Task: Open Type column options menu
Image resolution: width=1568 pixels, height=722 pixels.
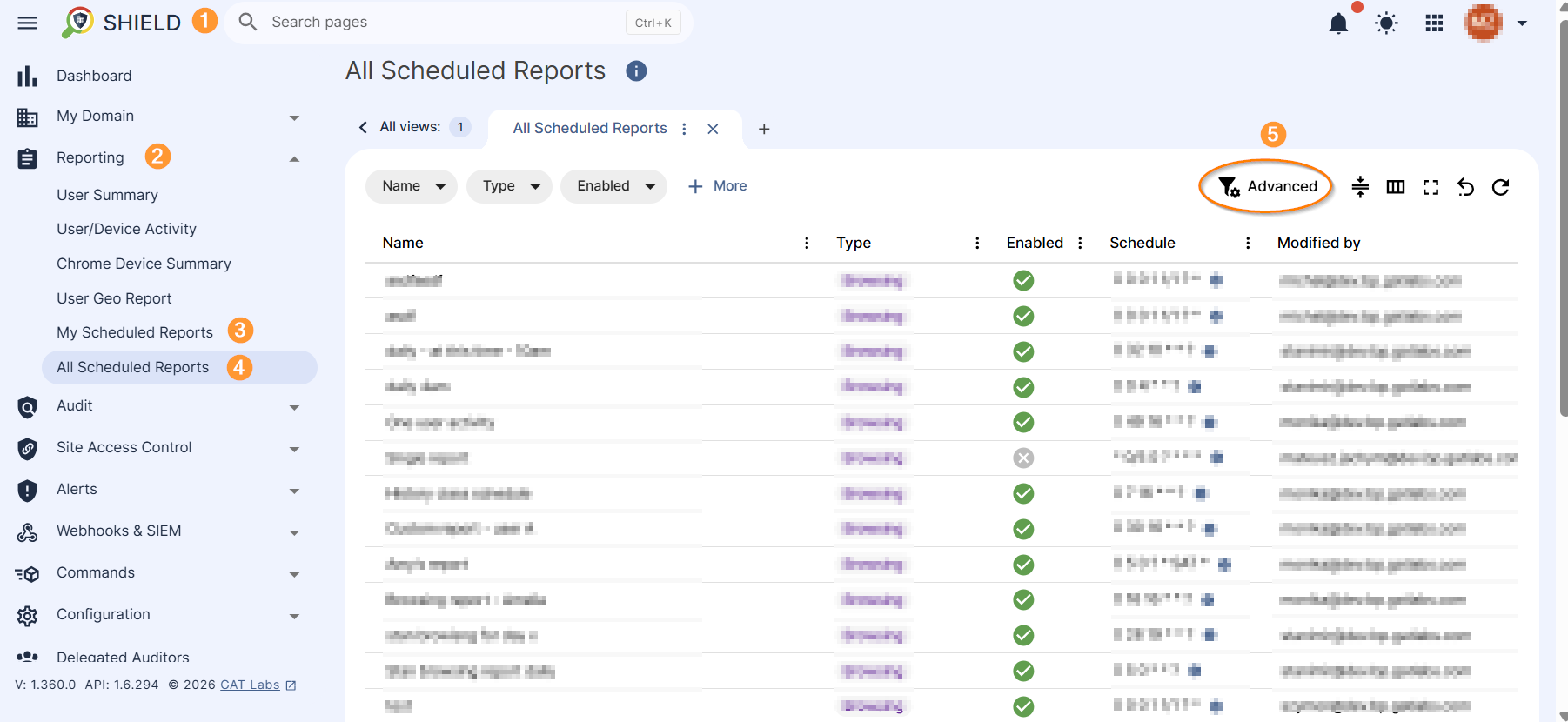Action: (977, 243)
